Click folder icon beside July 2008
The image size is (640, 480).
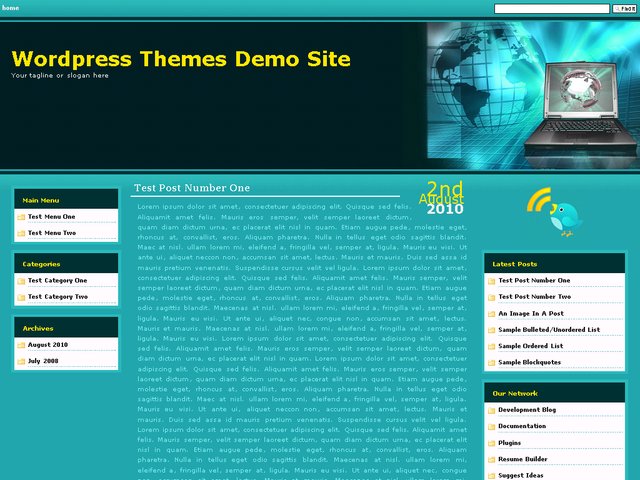(x=21, y=362)
